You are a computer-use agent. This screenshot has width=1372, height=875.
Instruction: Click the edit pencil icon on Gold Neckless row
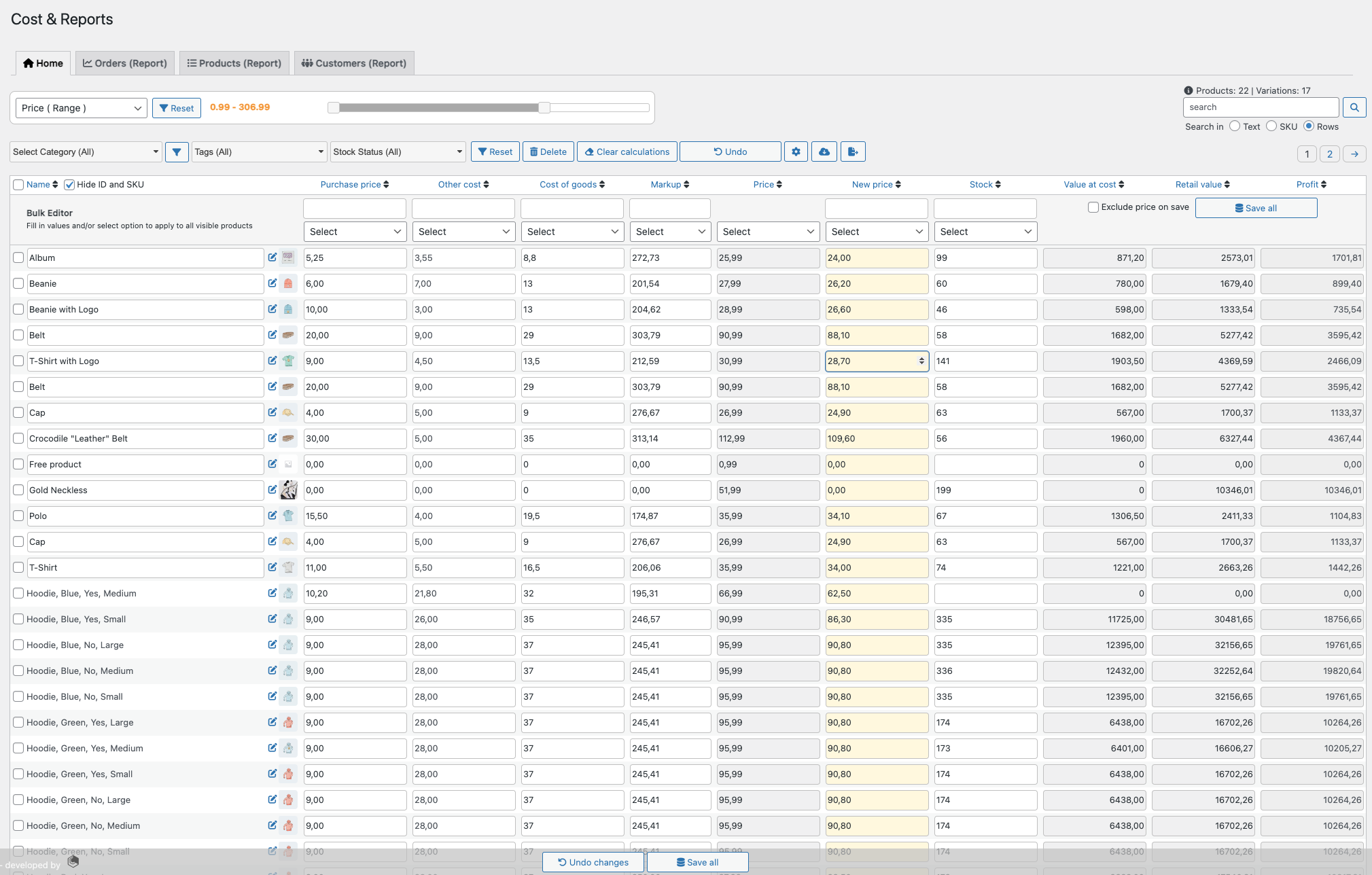[272, 490]
